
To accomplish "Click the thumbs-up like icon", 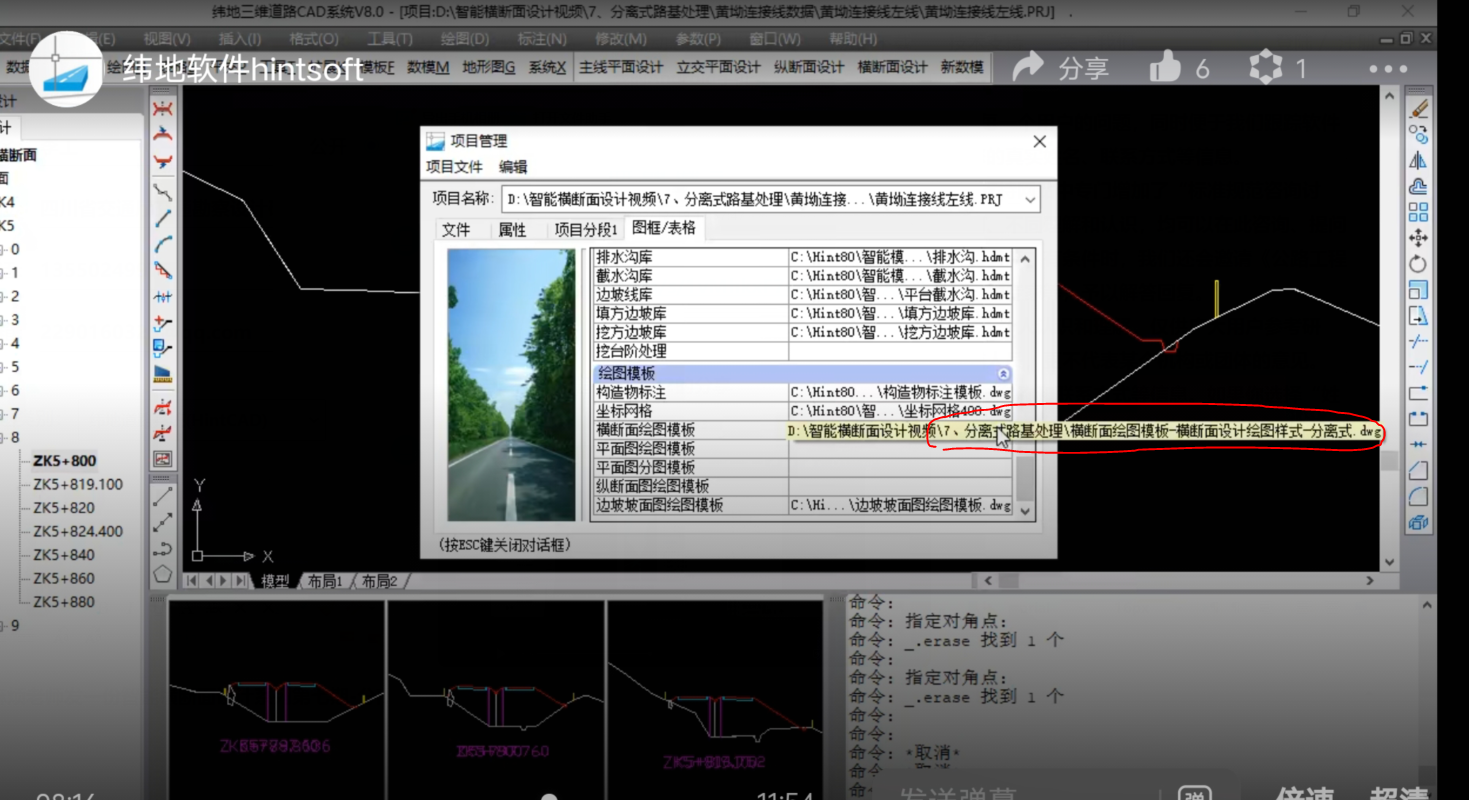I will tap(1165, 68).
